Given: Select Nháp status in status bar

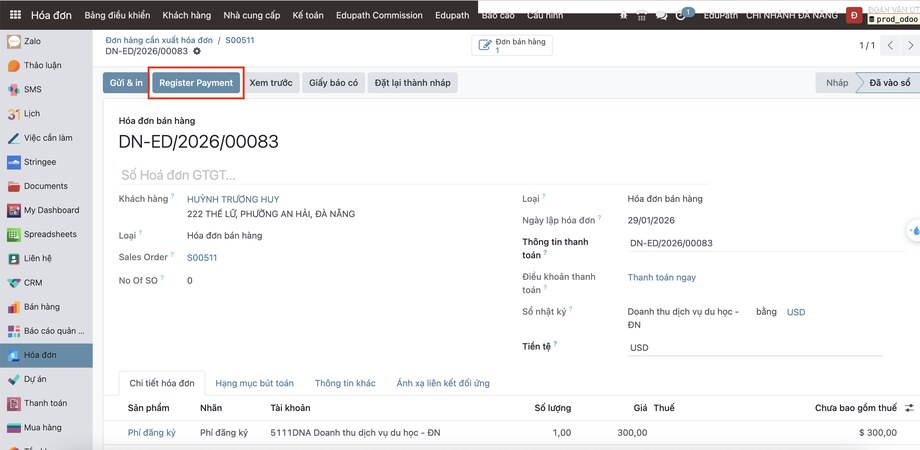Looking at the screenshot, I should [x=837, y=83].
